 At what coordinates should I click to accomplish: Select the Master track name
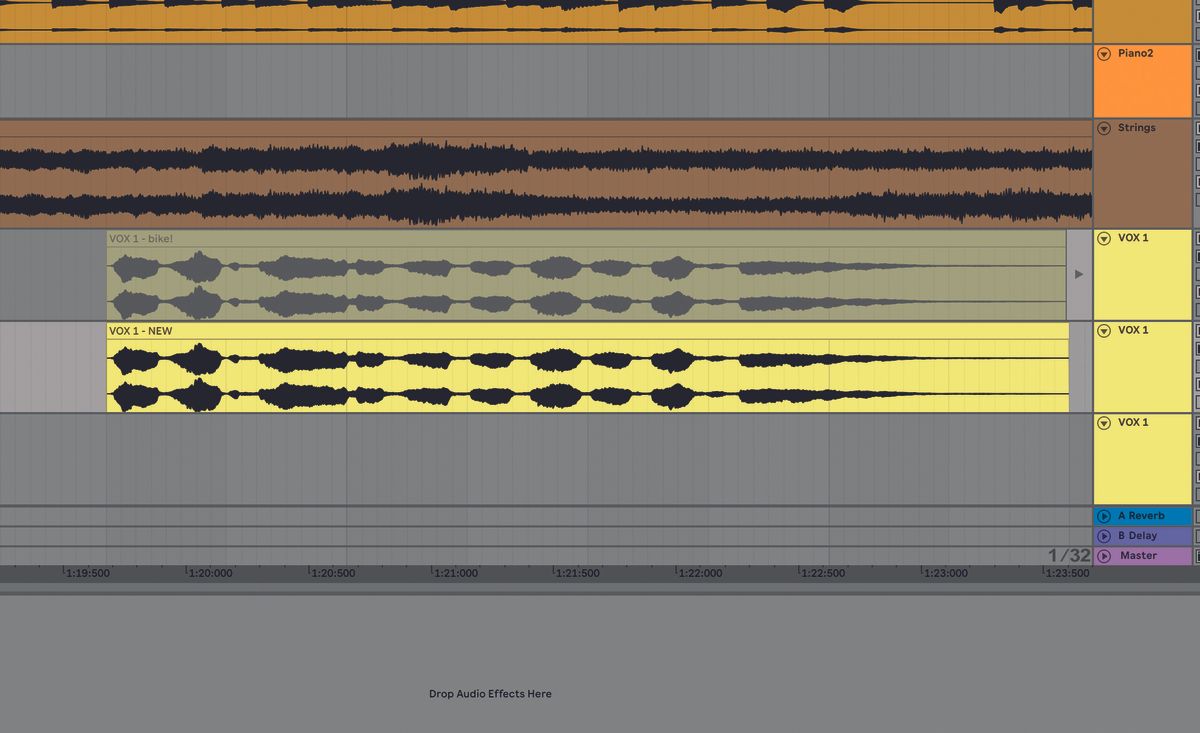point(1138,556)
